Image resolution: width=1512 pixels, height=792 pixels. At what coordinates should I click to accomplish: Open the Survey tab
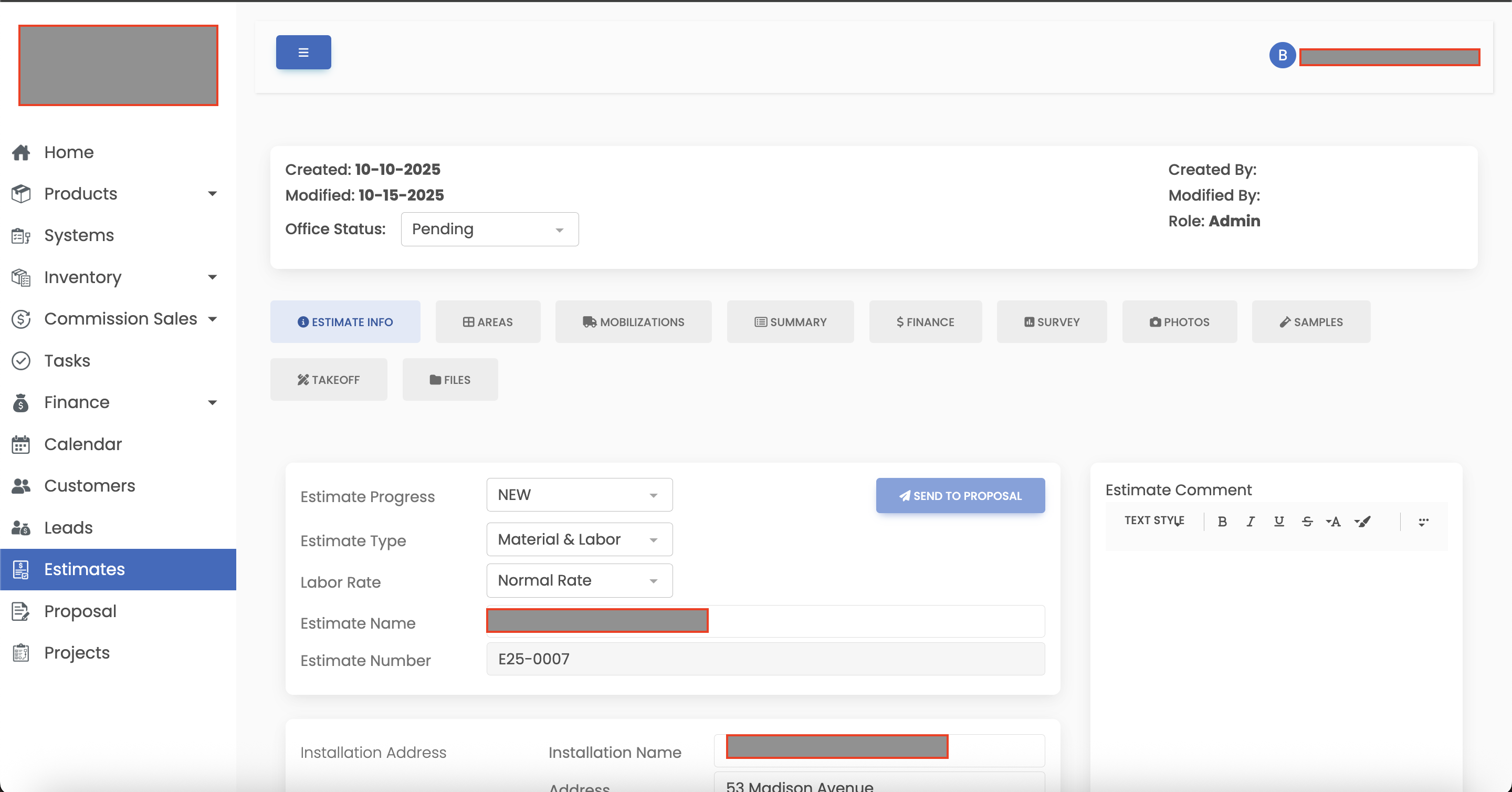tap(1051, 322)
